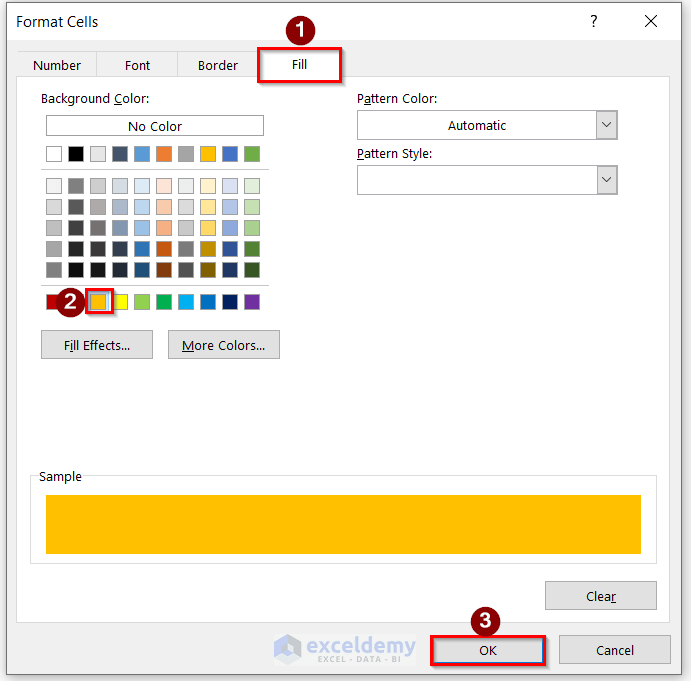Open the Fill Effects dialog
The image size is (691, 681).
[97, 345]
